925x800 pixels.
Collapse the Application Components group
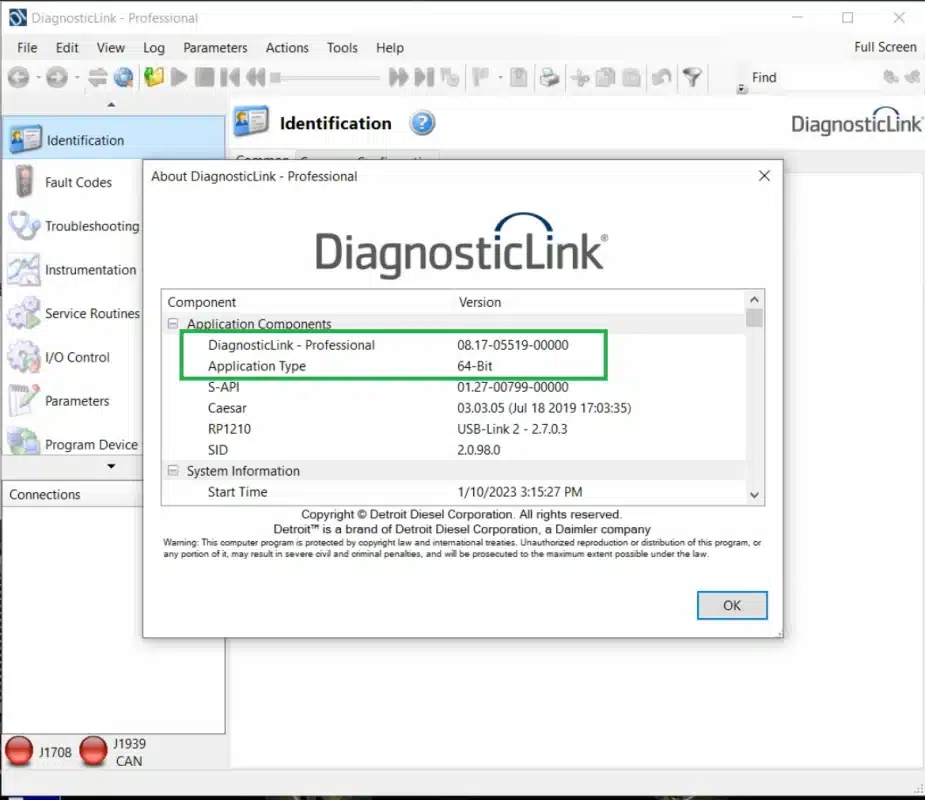(173, 323)
